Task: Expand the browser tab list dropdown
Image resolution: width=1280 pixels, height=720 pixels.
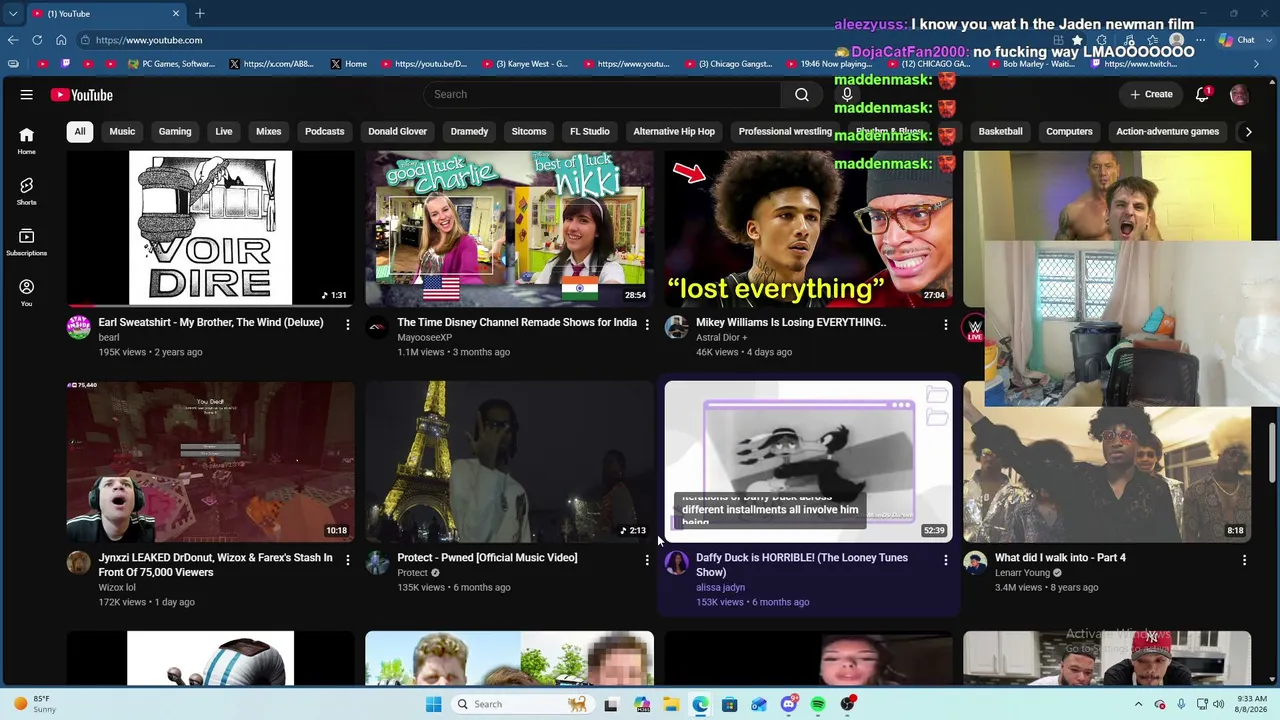Action: pyautogui.click(x=13, y=13)
